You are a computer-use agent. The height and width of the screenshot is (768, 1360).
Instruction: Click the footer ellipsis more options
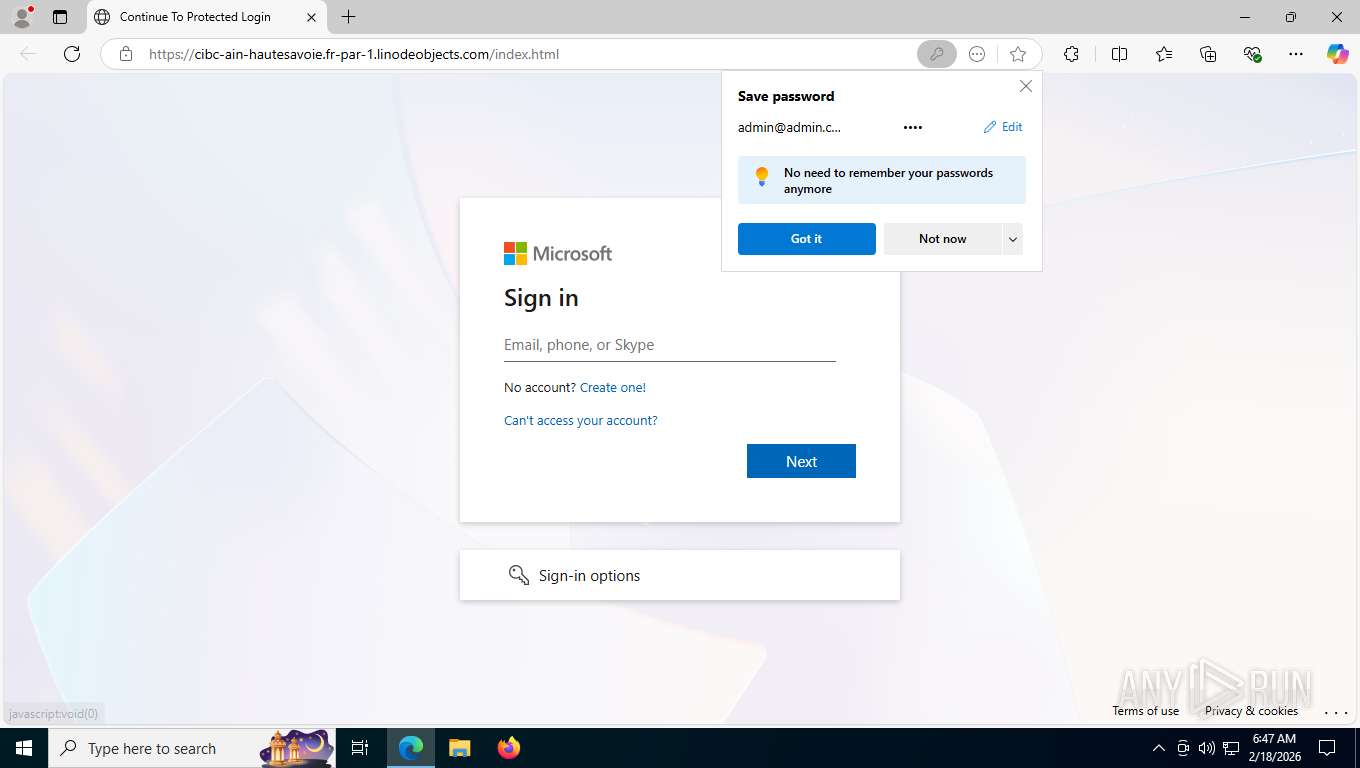pos(1336,712)
